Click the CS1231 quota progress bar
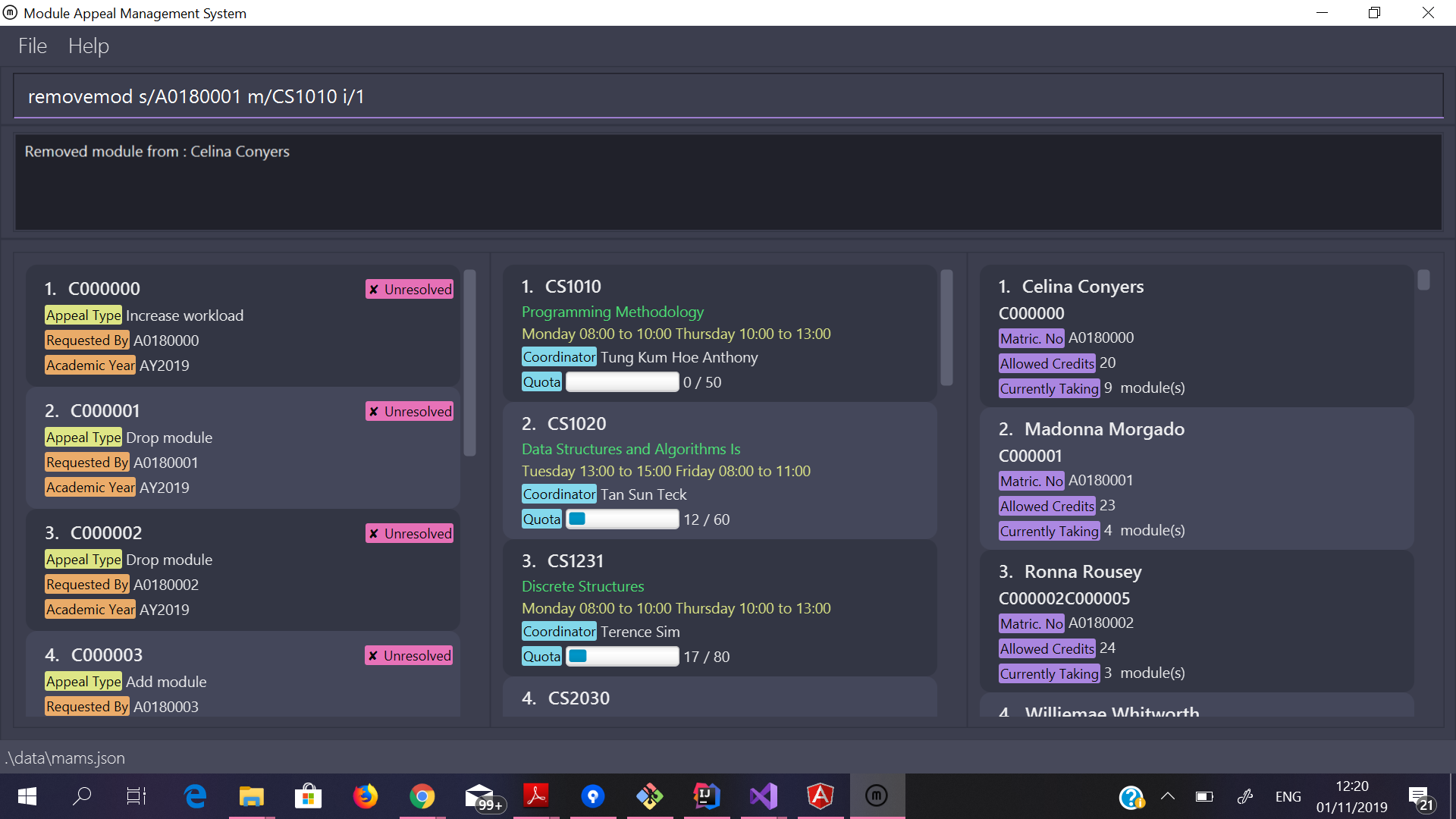The image size is (1456, 819). [x=623, y=657]
